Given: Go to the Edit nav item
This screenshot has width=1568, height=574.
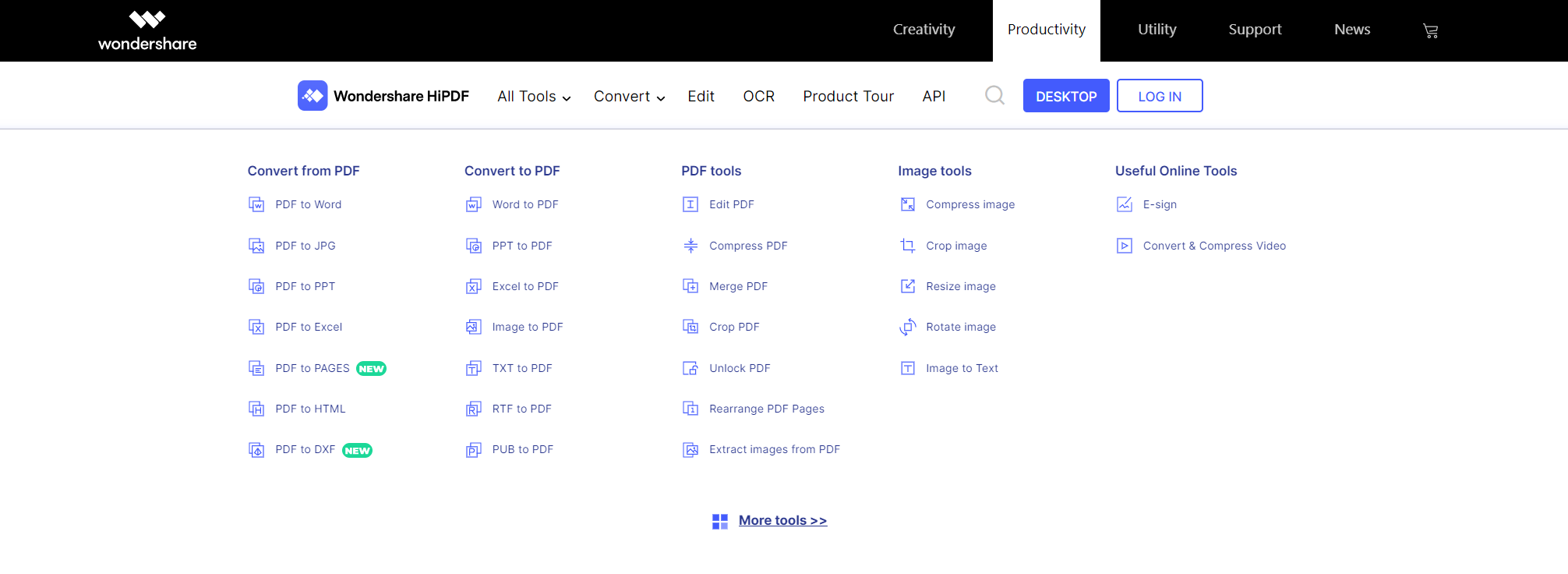Looking at the screenshot, I should (701, 96).
